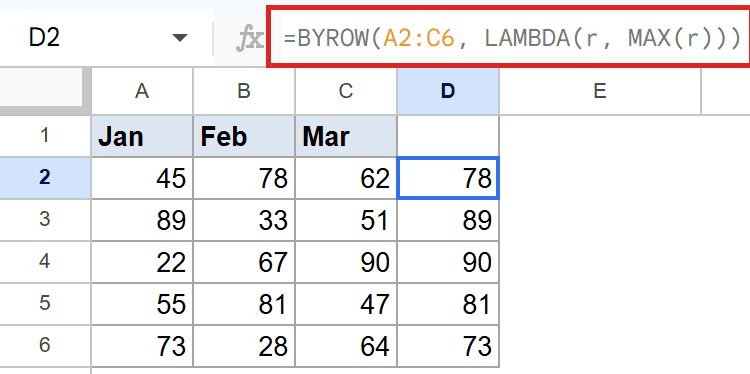Click the select-all corner box
Viewport: 750px width, 374px height.
pyautogui.click(x=44, y=90)
